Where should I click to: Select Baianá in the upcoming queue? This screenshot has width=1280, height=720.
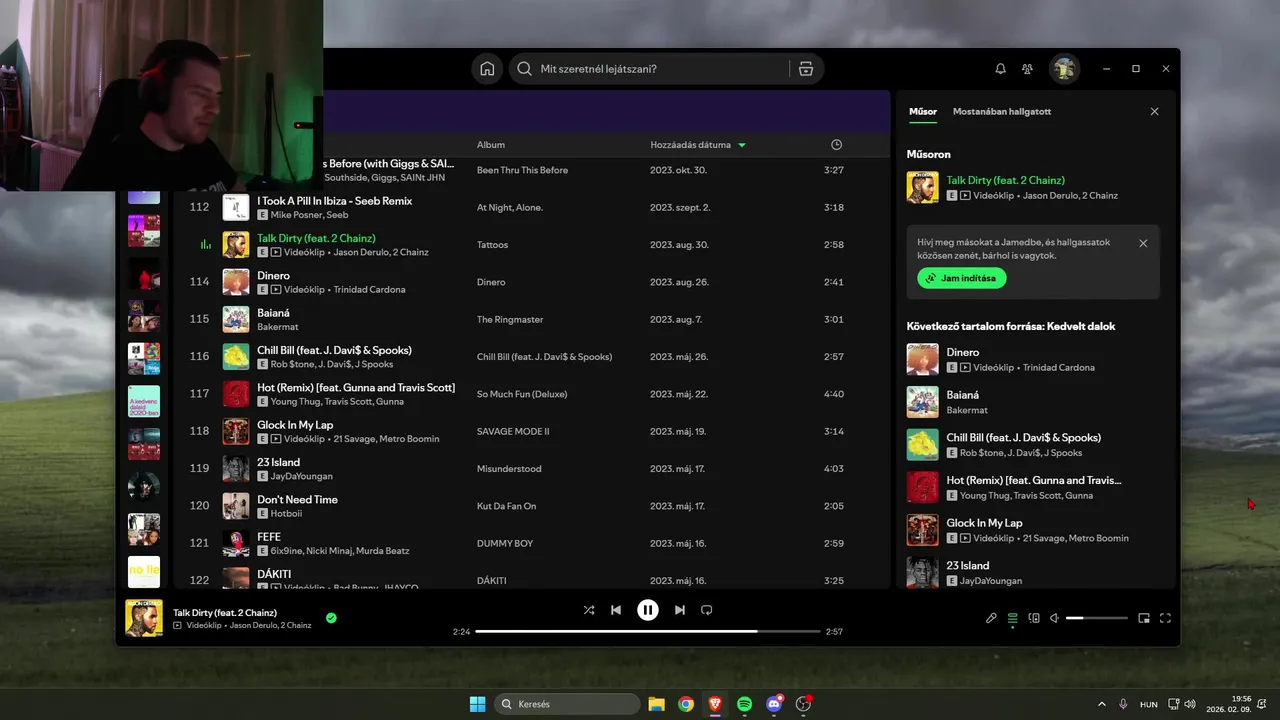point(1035,402)
